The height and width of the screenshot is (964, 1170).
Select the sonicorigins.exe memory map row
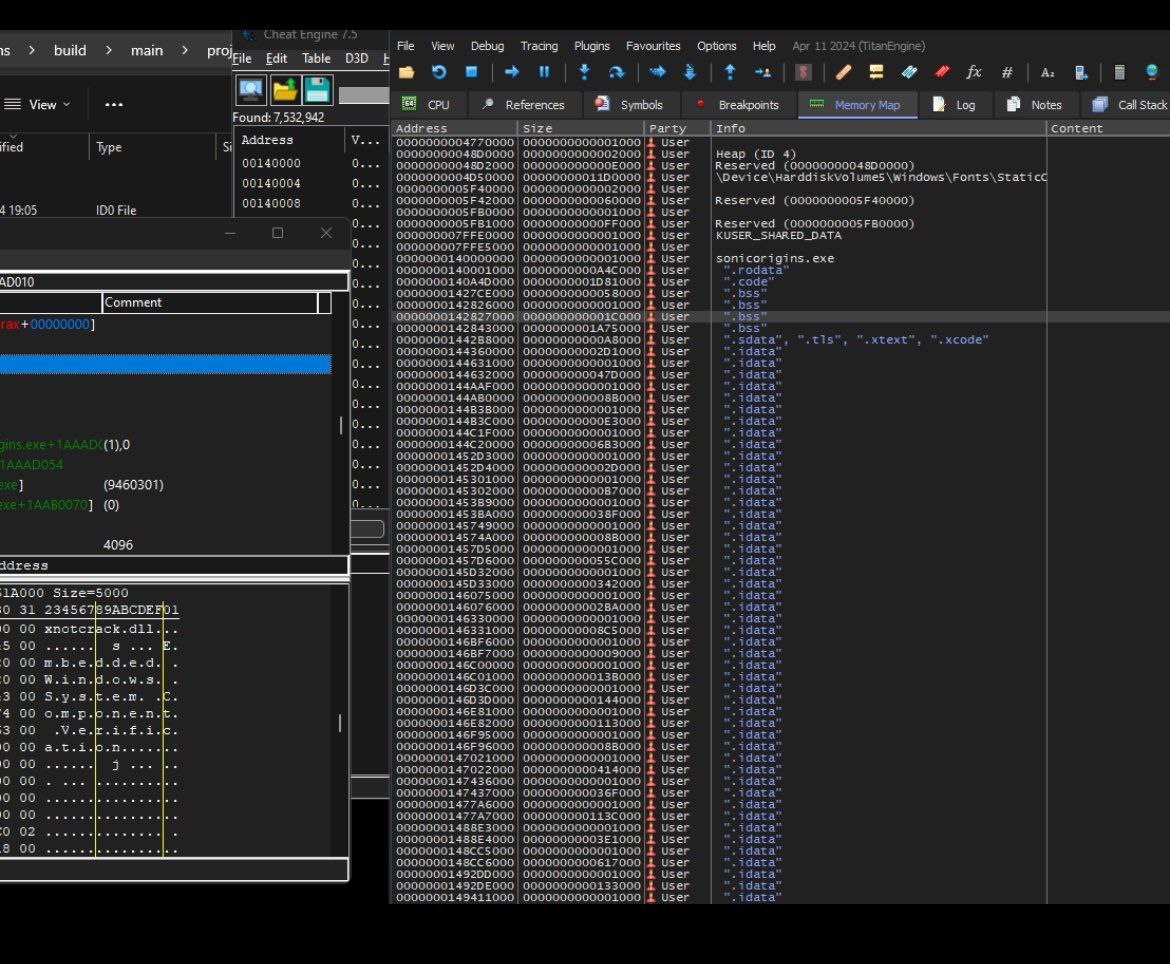tap(774, 258)
